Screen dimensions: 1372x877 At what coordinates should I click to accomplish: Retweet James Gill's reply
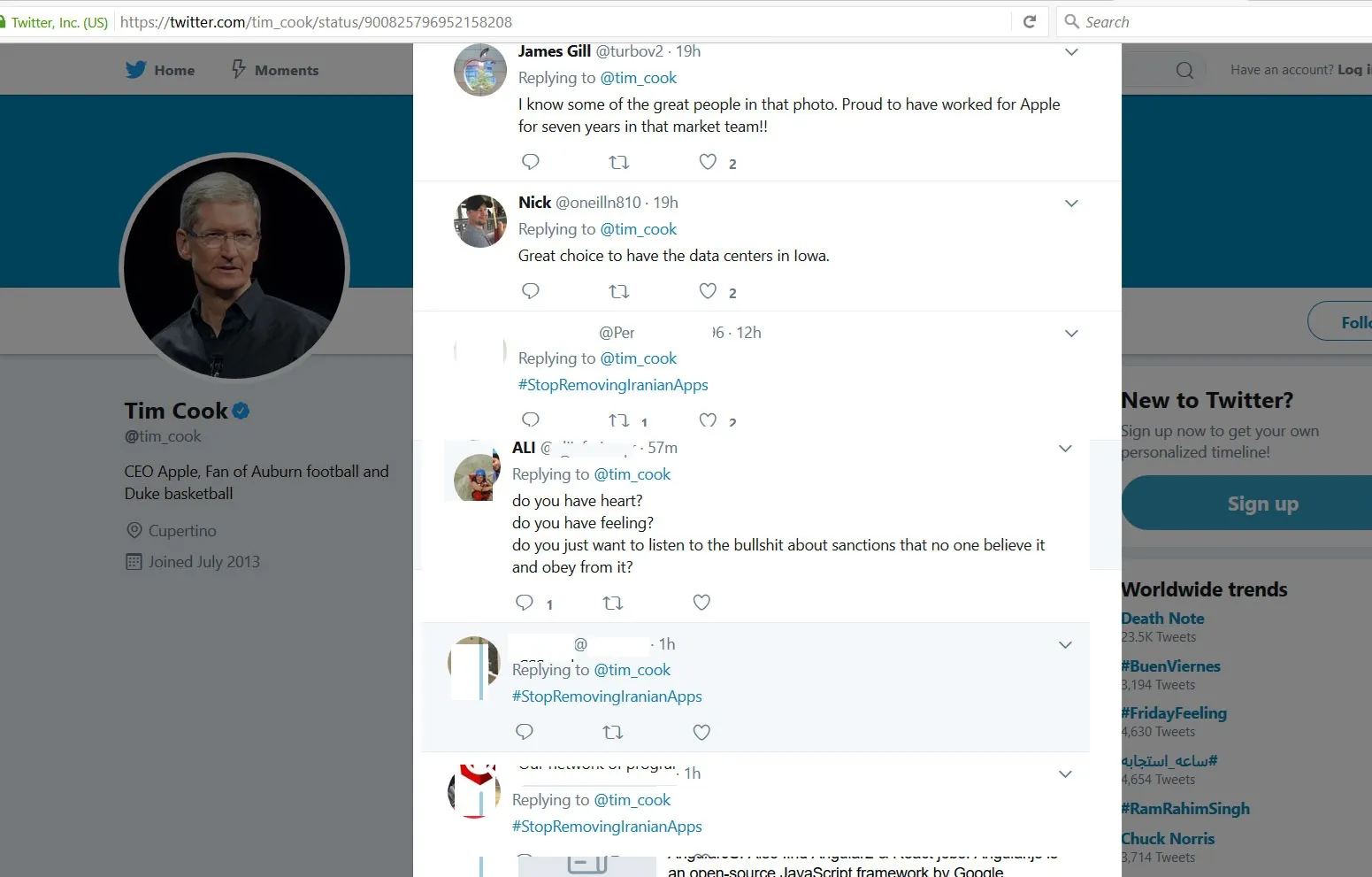619,162
